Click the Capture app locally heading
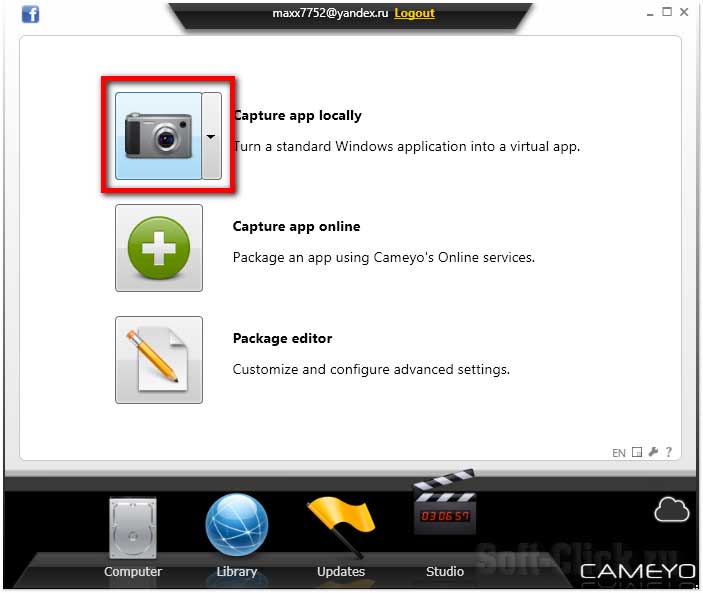The height and width of the screenshot is (593, 703). click(297, 115)
